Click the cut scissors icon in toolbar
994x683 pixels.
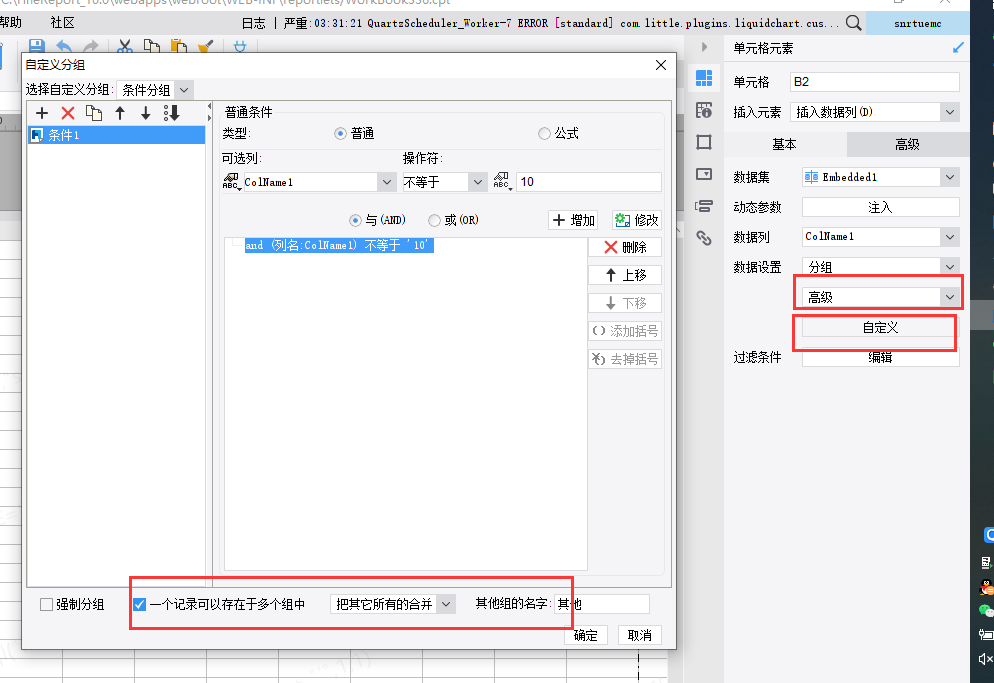[125, 46]
